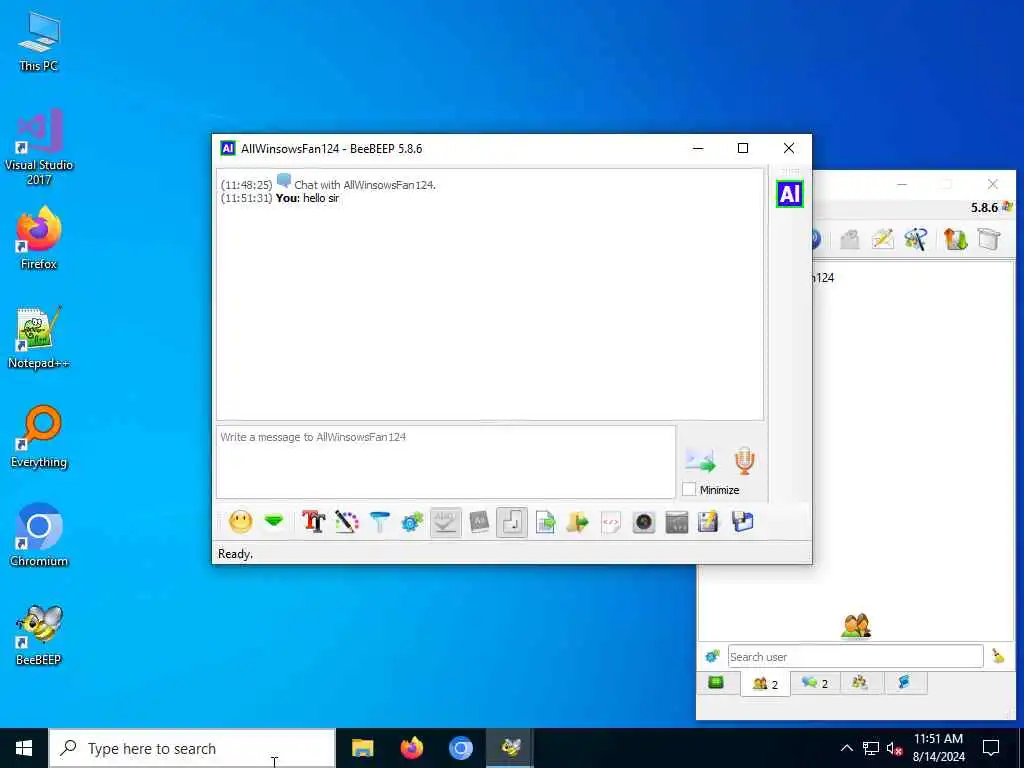Viewport: 1024px width, 768px height.
Task: Click 'Chat with AllWinsowsFan124.' header line
Action: point(365,185)
